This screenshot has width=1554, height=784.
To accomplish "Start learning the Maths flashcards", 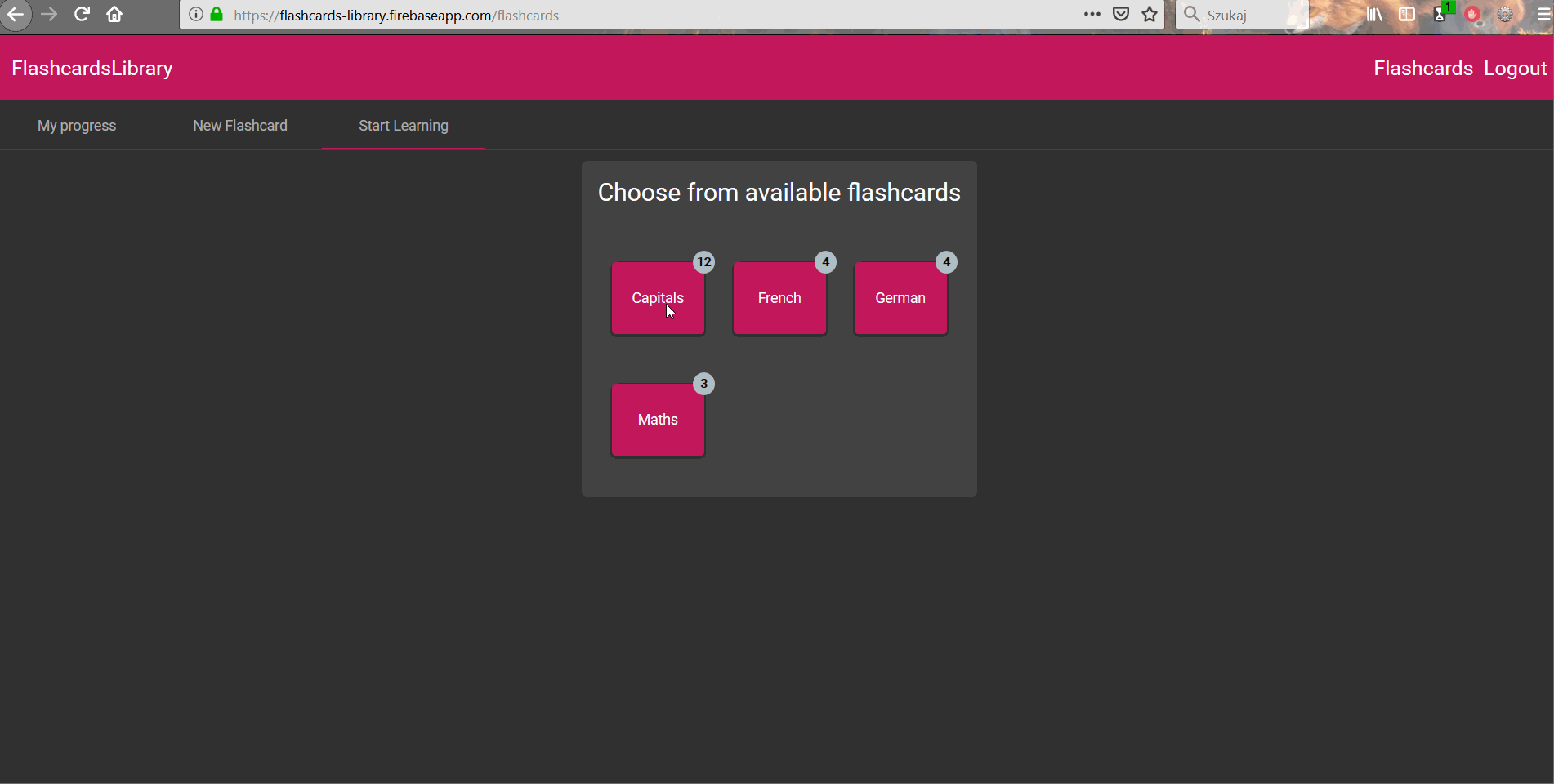I will (x=657, y=419).
